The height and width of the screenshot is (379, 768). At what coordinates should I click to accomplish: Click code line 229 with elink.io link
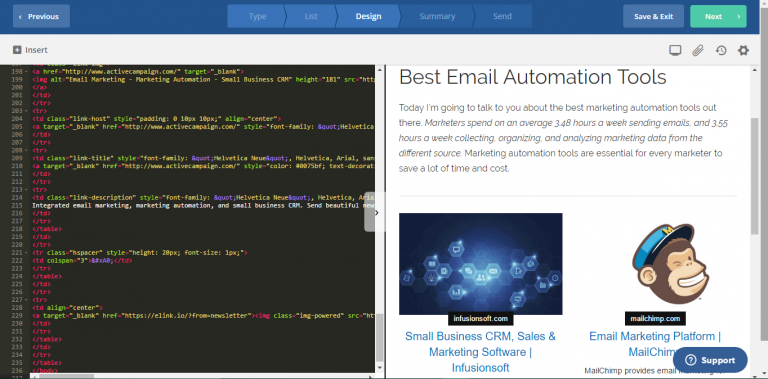click(x=203, y=316)
